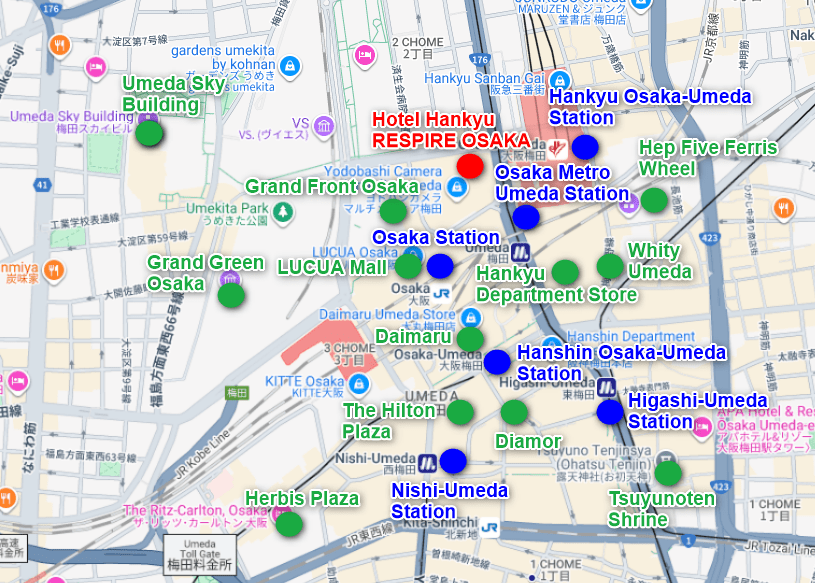This screenshot has width=815, height=583.
Task: Click the green Grand Front Osaka dot
Action: click(x=393, y=211)
